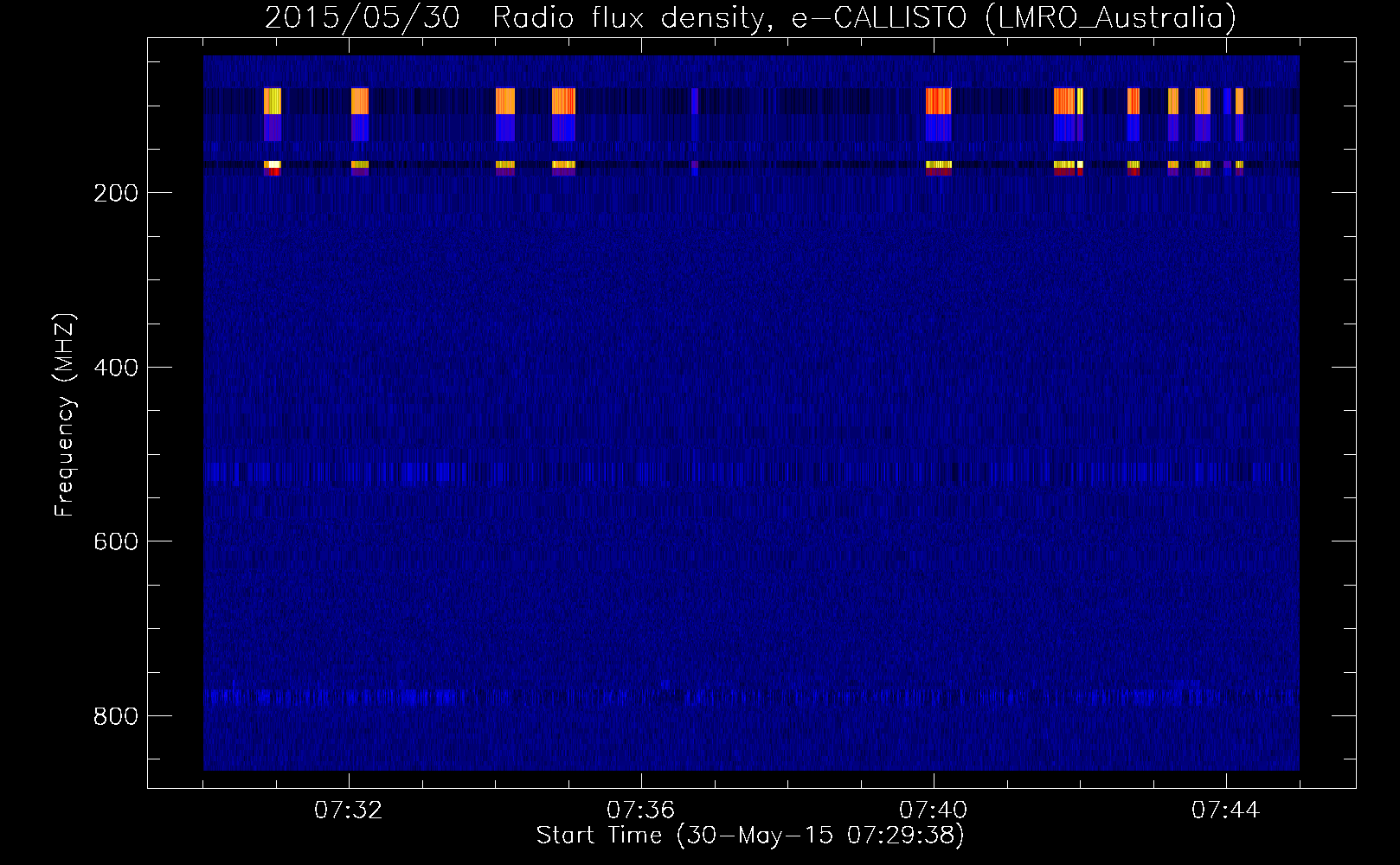
Task: Select the 'Frequency (MHZ)' axis label
Action: click(64, 415)
